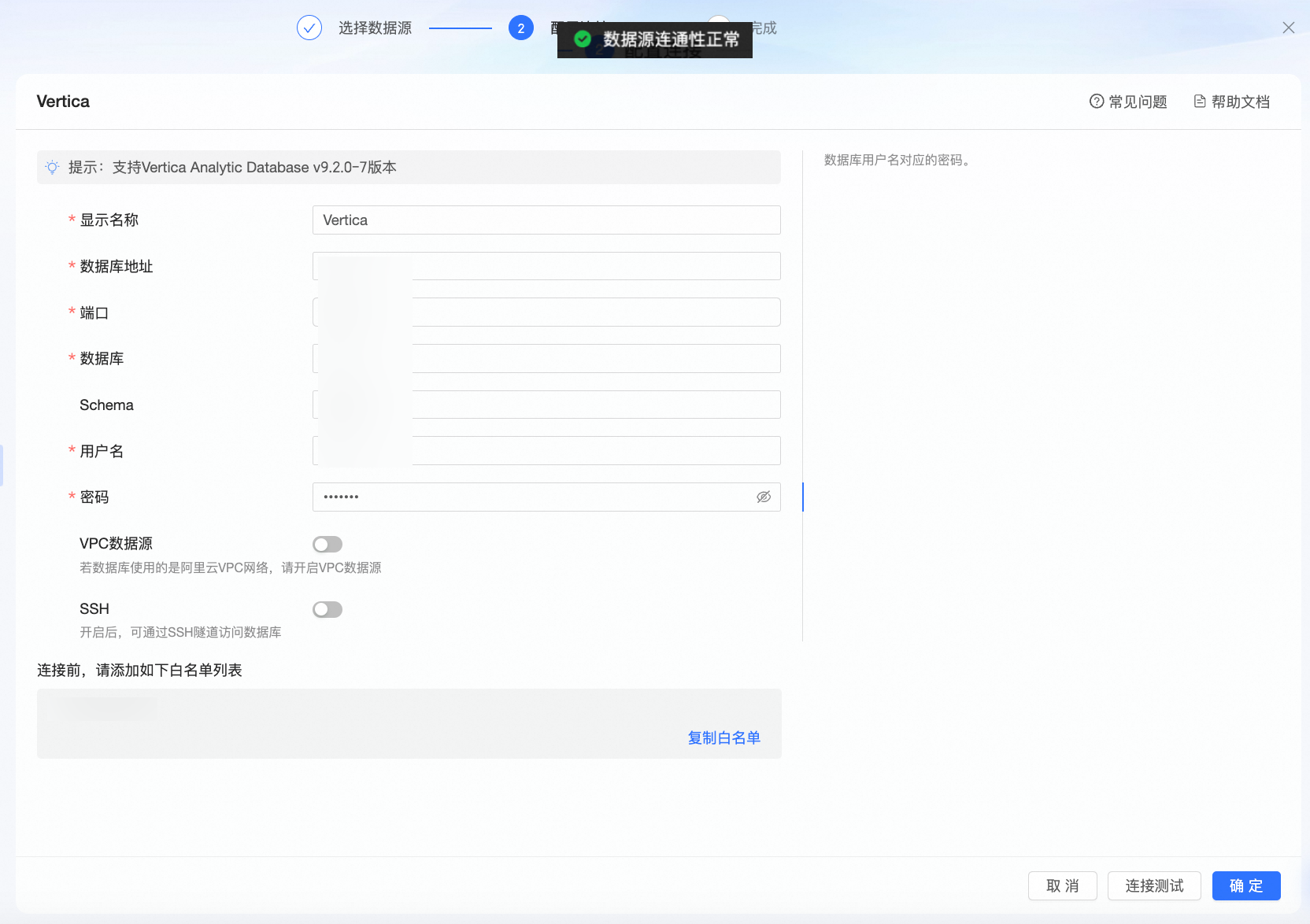Run the 连接测试 connection test
The height and width of the screenshot is (924, 1310).
point(1154,885)
